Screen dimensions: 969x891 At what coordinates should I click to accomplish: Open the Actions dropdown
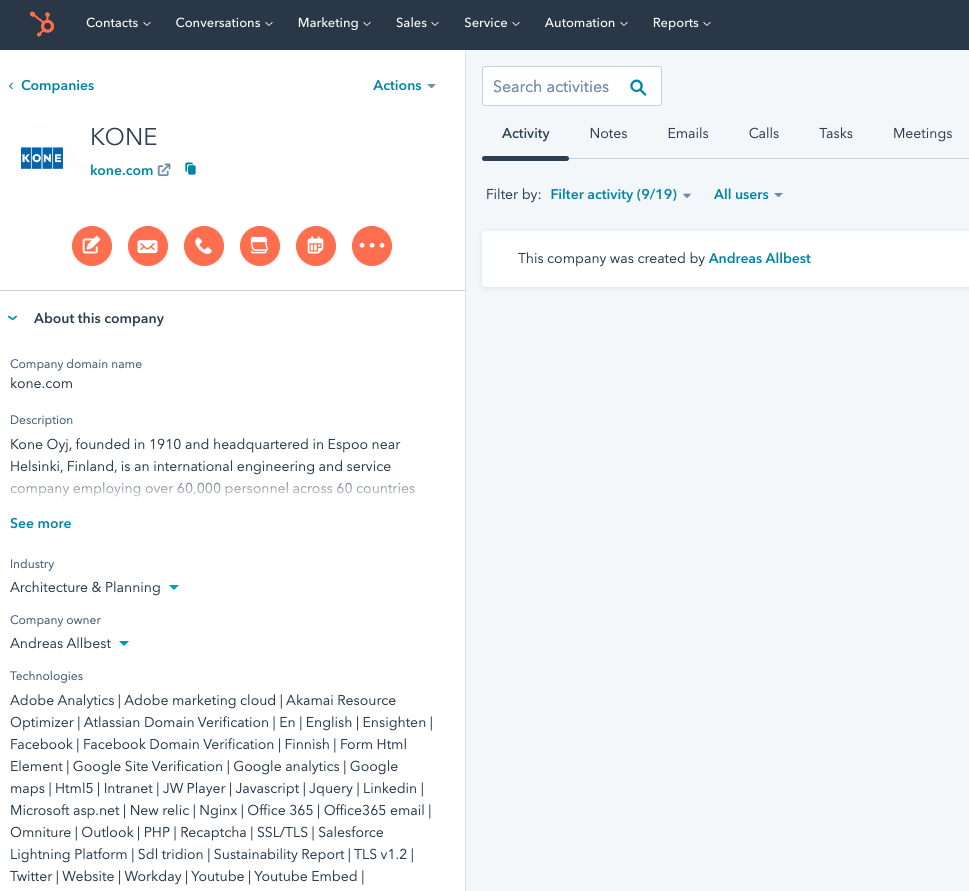click(x=404, y=86)
